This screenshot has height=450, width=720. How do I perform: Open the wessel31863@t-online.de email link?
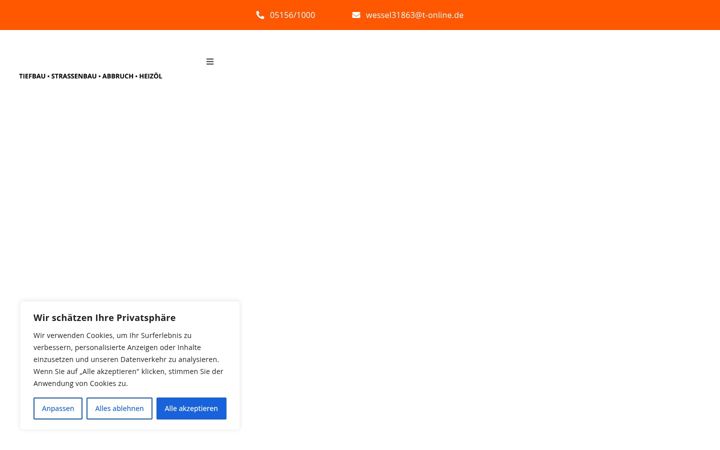(x=414, y=15)
